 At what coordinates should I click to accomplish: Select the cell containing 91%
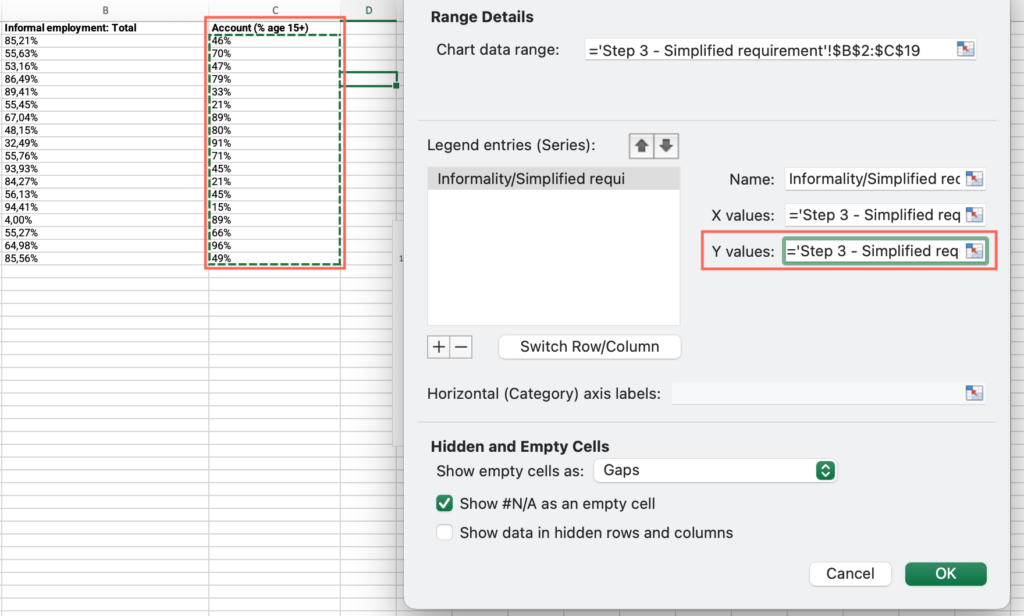(x=275, y=143)
